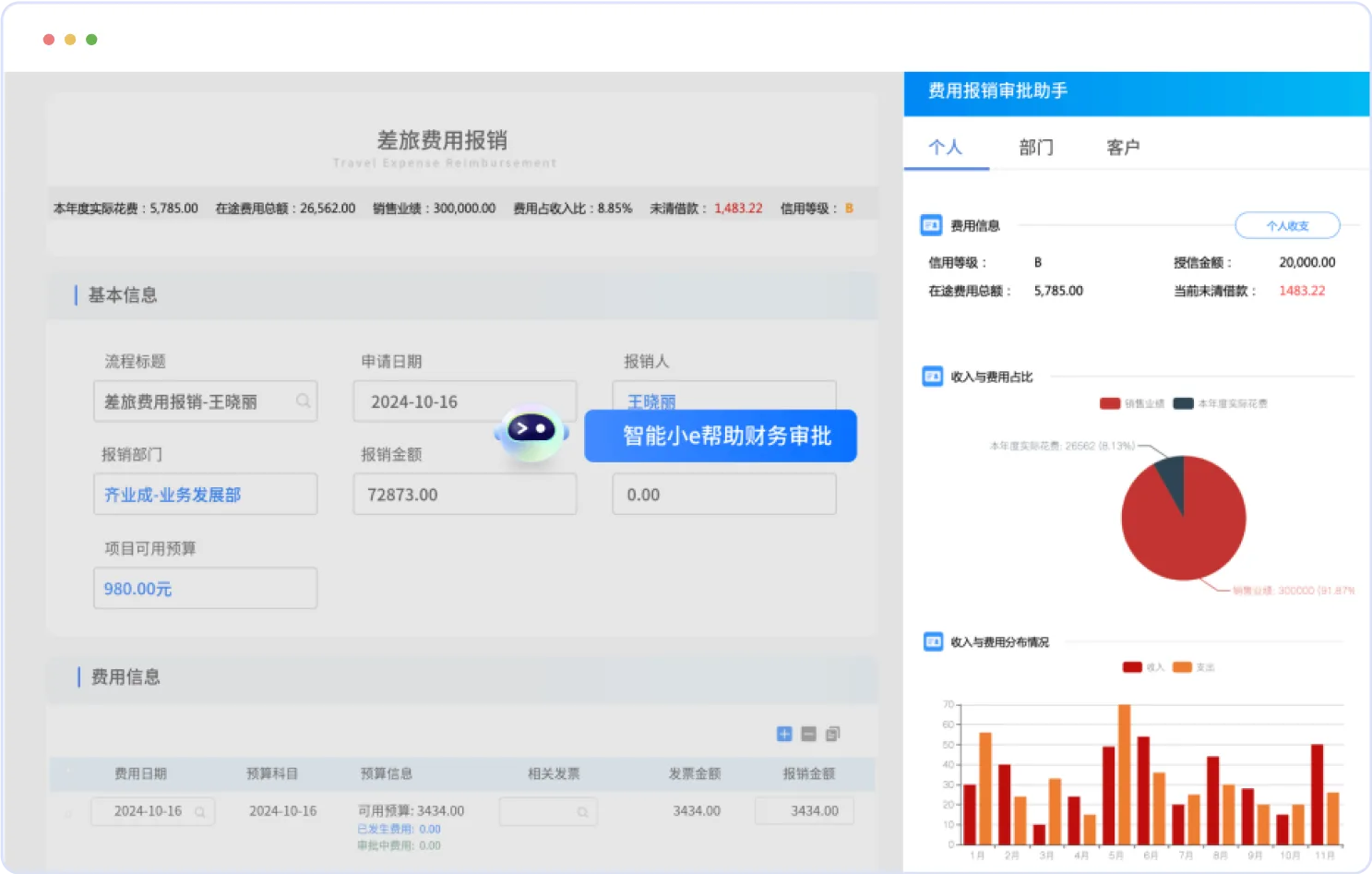Image resolution: width=1372 pixels, height=874 pixels.
Task: Click the remove row minus icon
Action: click(809, 734)
